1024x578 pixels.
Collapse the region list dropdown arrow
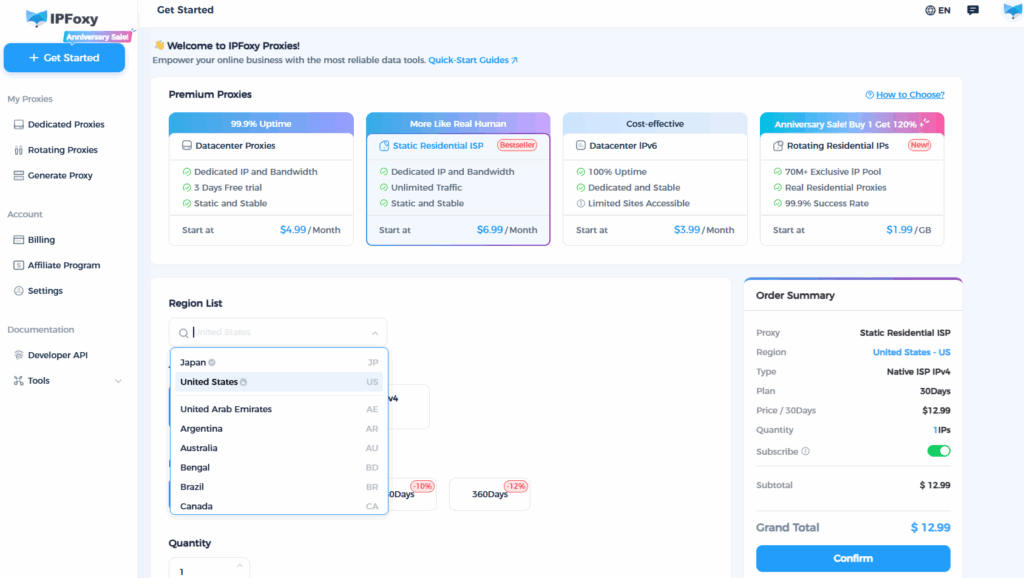point(375,333)
